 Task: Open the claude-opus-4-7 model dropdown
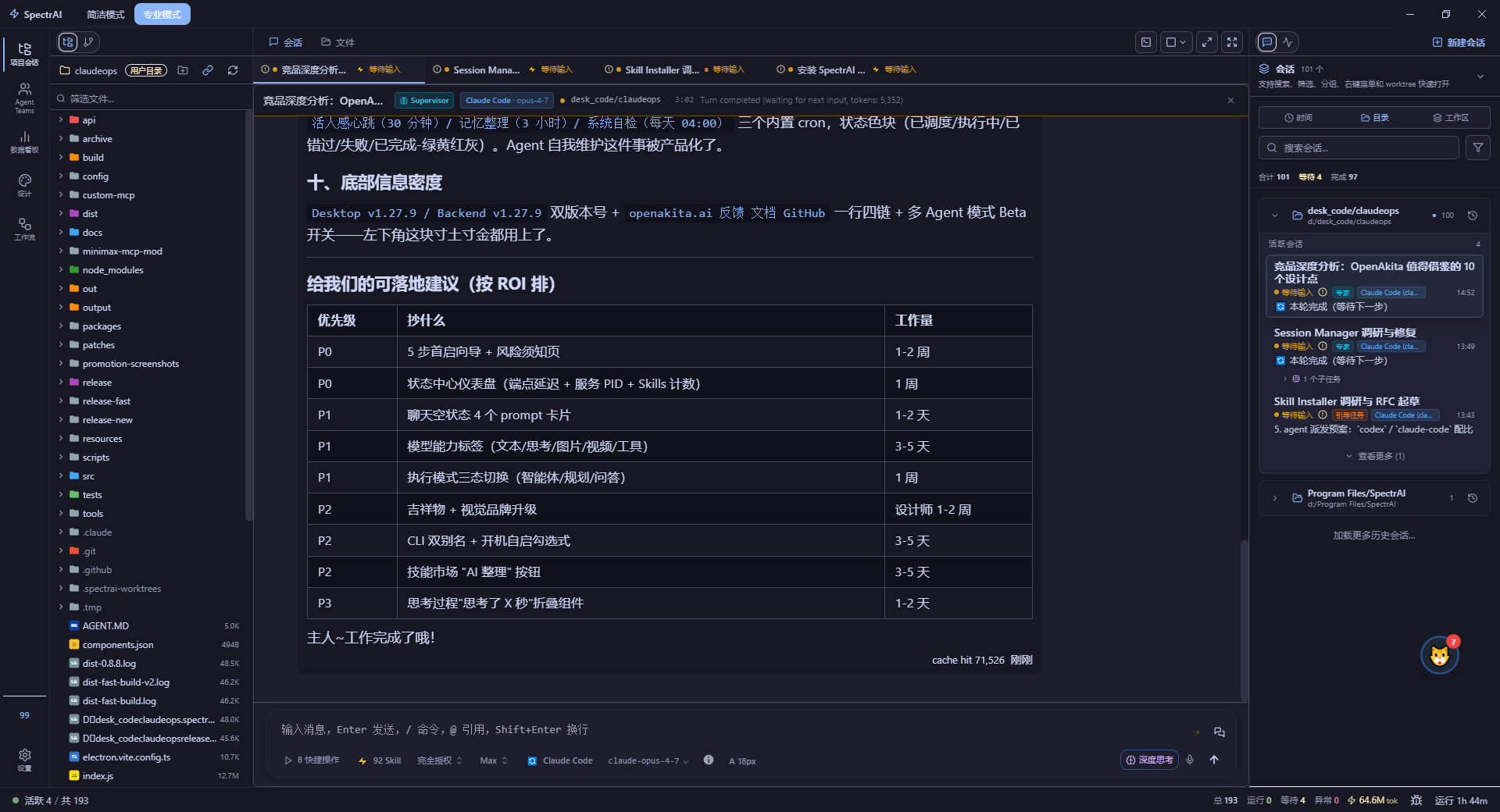pyautogui.click(x=648, y=760)
